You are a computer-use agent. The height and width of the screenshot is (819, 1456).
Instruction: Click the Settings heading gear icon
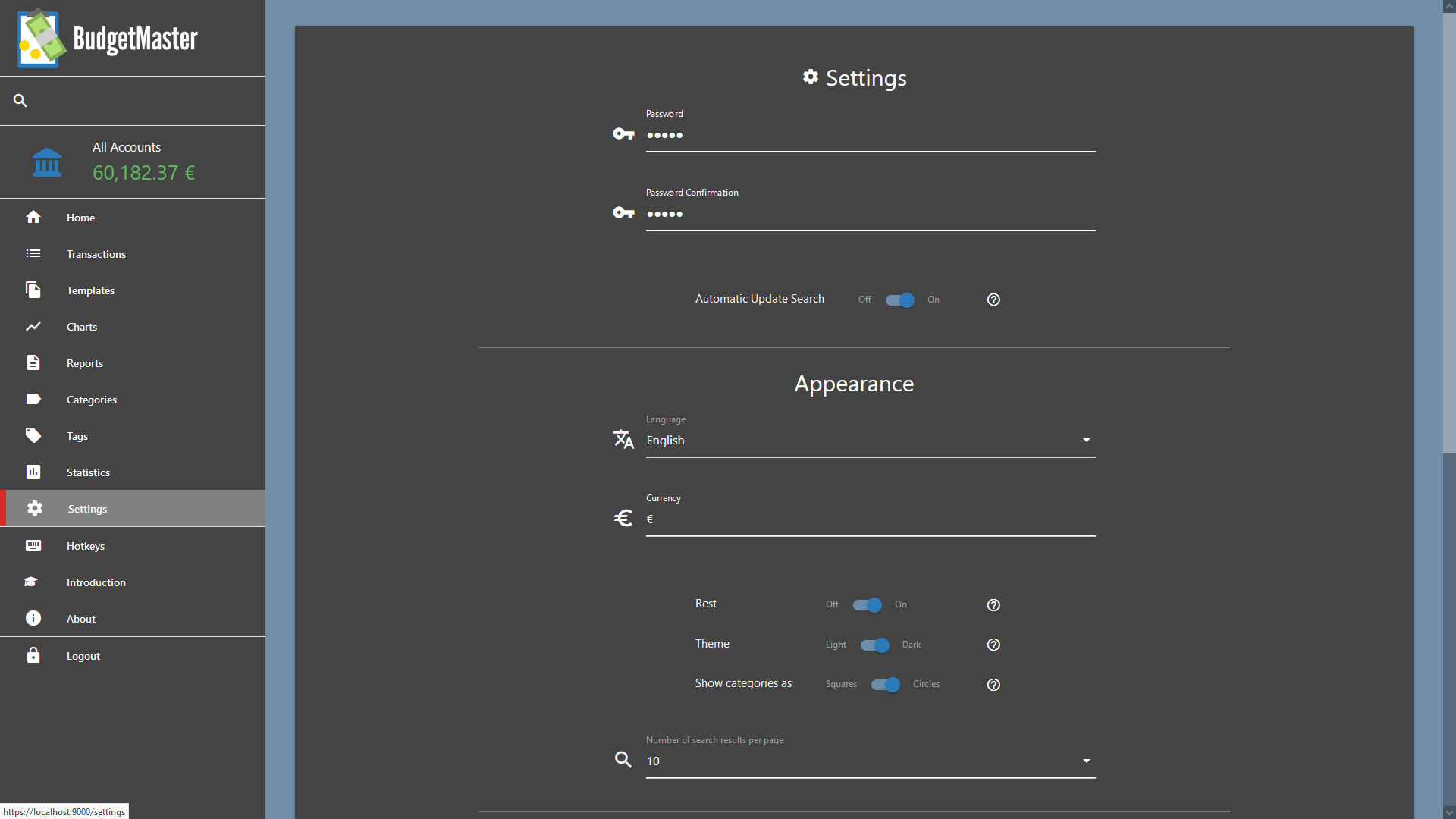pyautogui.click(x=811, y=77)
